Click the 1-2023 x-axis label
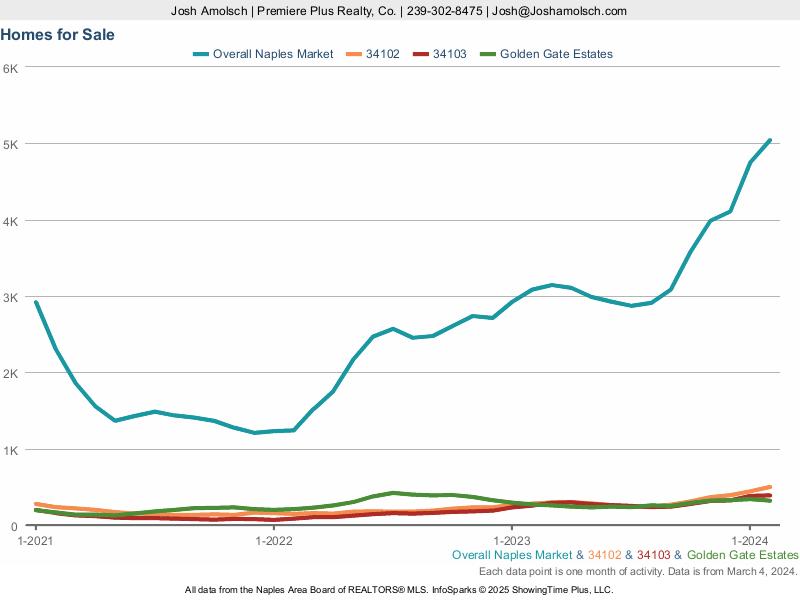The image size is (800, 600). tap(512, 541)
